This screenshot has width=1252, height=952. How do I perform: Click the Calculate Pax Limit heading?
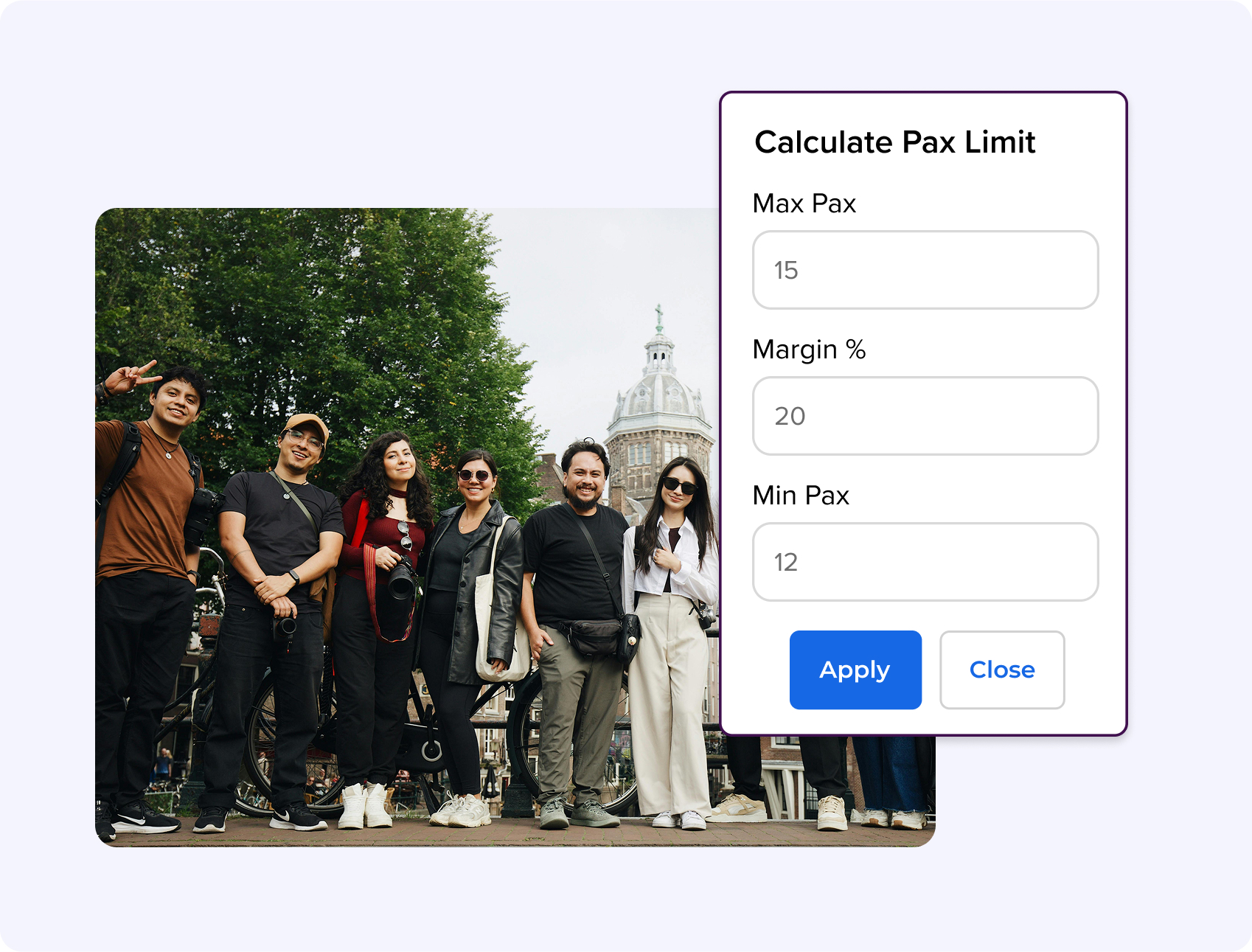894,142
